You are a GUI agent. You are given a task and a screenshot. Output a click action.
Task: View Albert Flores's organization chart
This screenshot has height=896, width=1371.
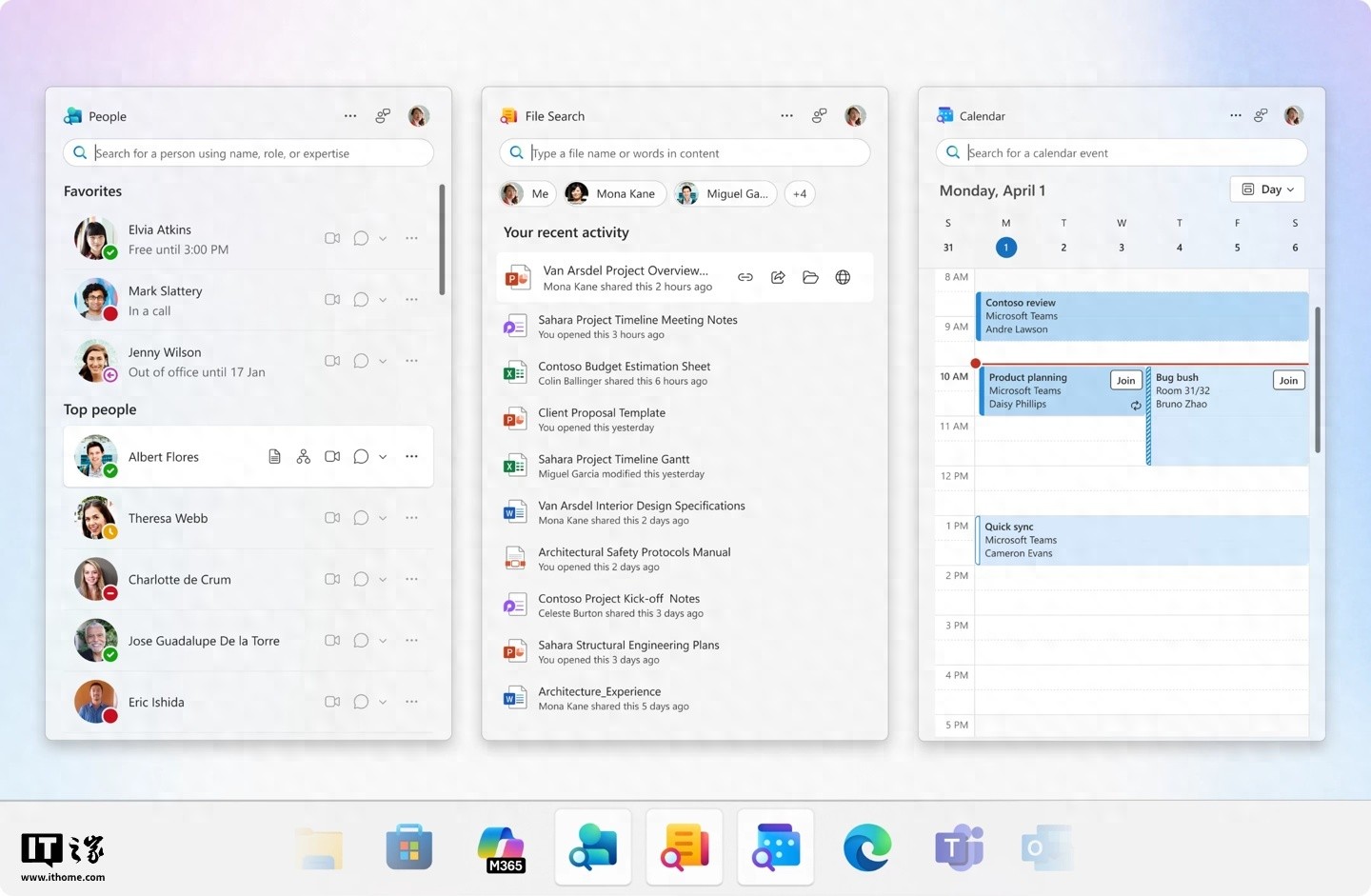pos(303,456)
